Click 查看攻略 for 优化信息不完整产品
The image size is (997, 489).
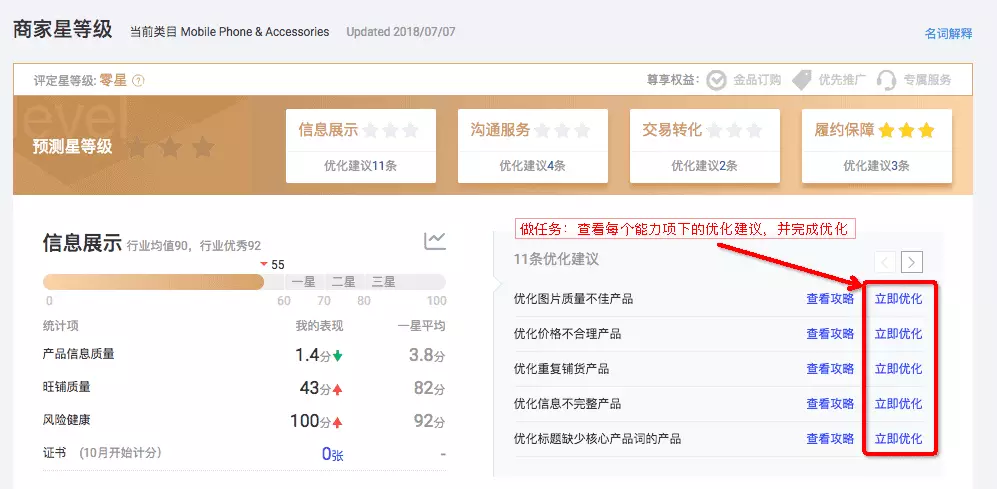(830, 403)
